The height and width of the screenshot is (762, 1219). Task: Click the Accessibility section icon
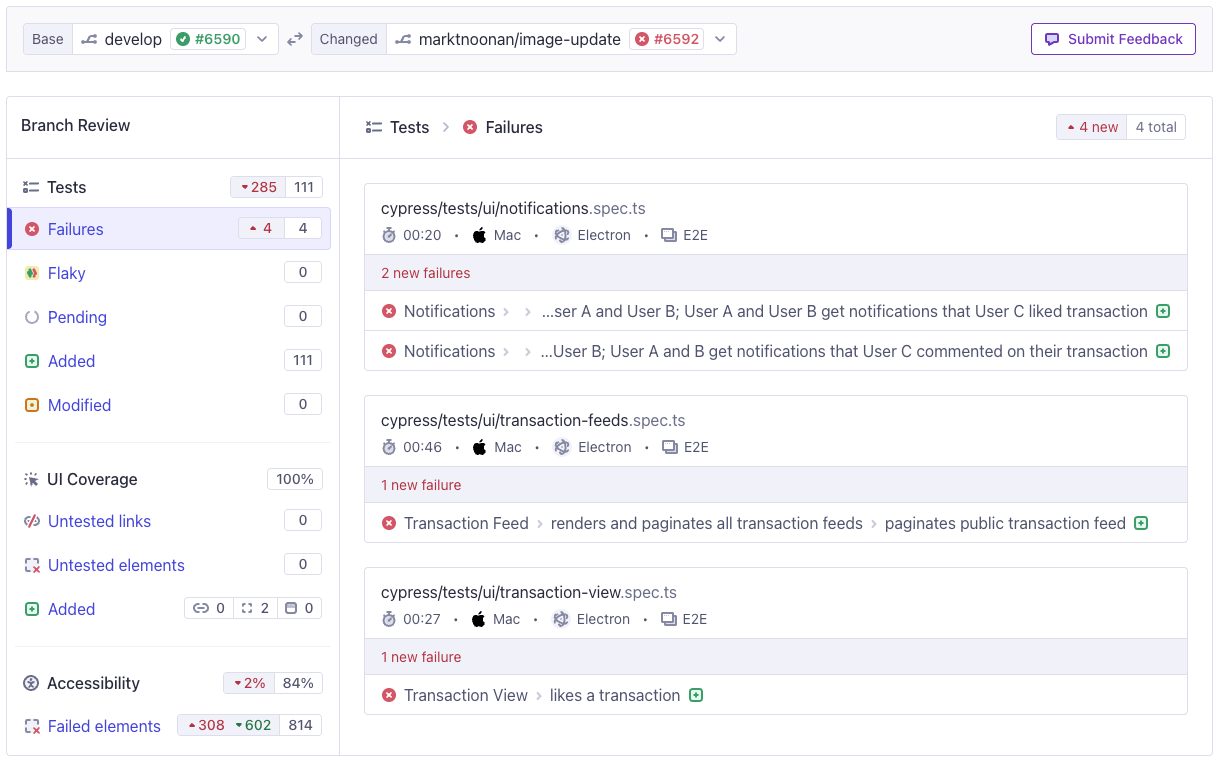[x=31, y=683]
